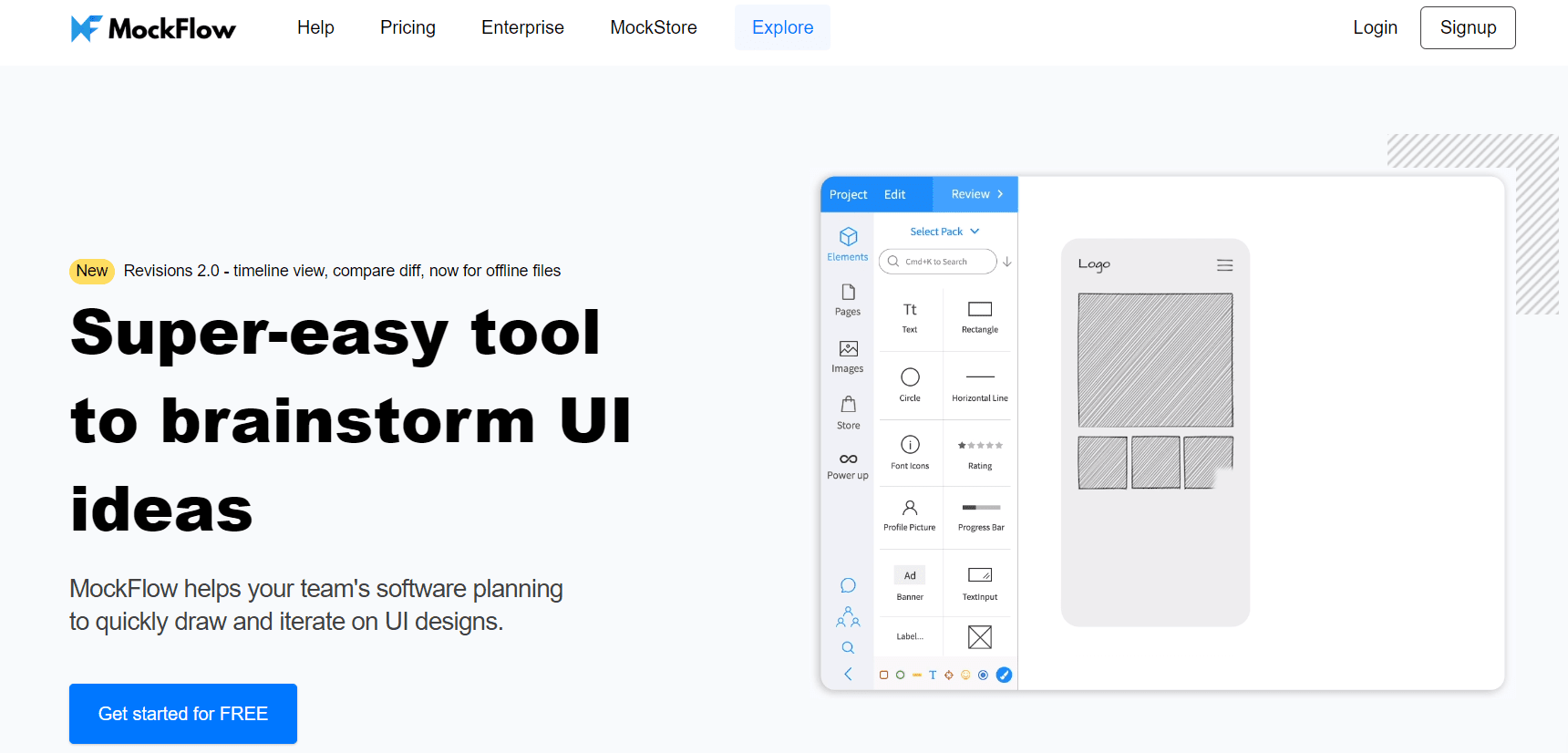Image resolution: width=1568 pixels, height=753 pixels.
Task: Click the Signup button
Action: 1468,27
